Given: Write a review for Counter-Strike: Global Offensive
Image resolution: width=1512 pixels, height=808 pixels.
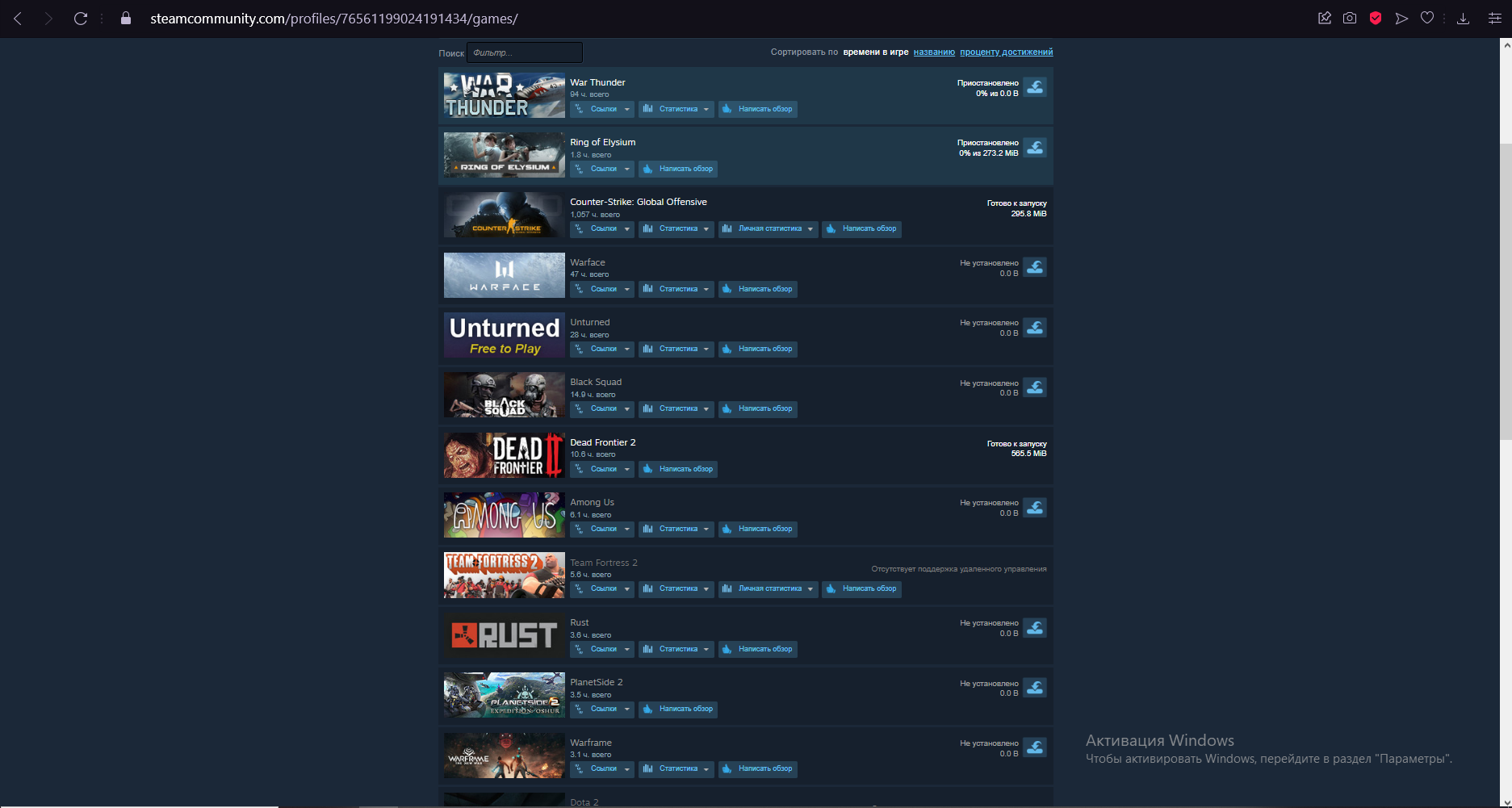Looking at the screenshot, I should click(861, 228).
